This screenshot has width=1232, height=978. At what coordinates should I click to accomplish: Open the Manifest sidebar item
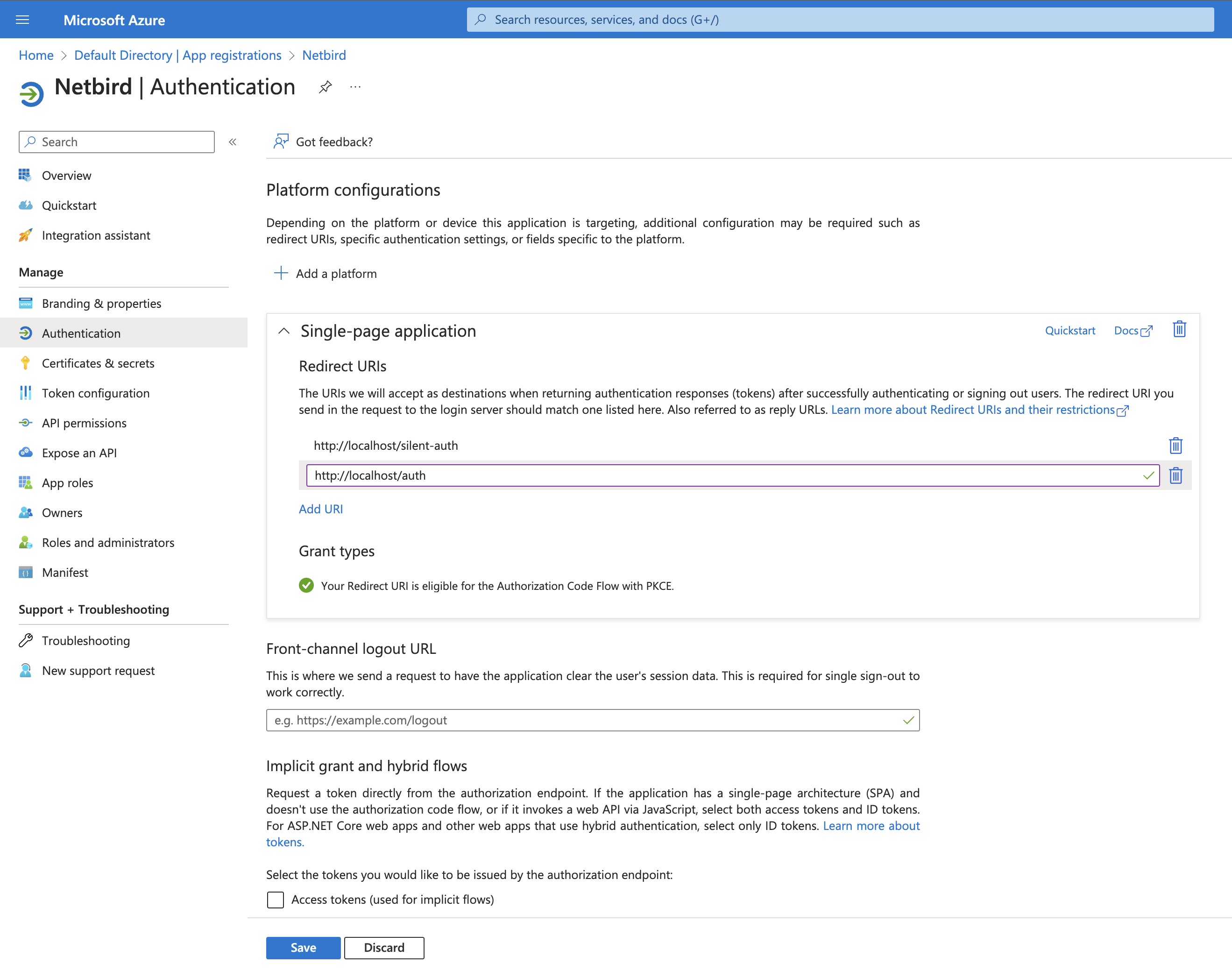pos(64,572)
